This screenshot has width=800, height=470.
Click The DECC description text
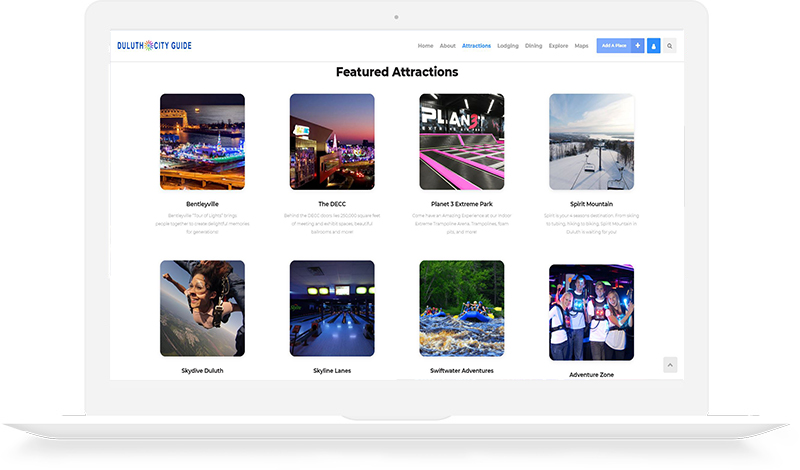point(332,224)
